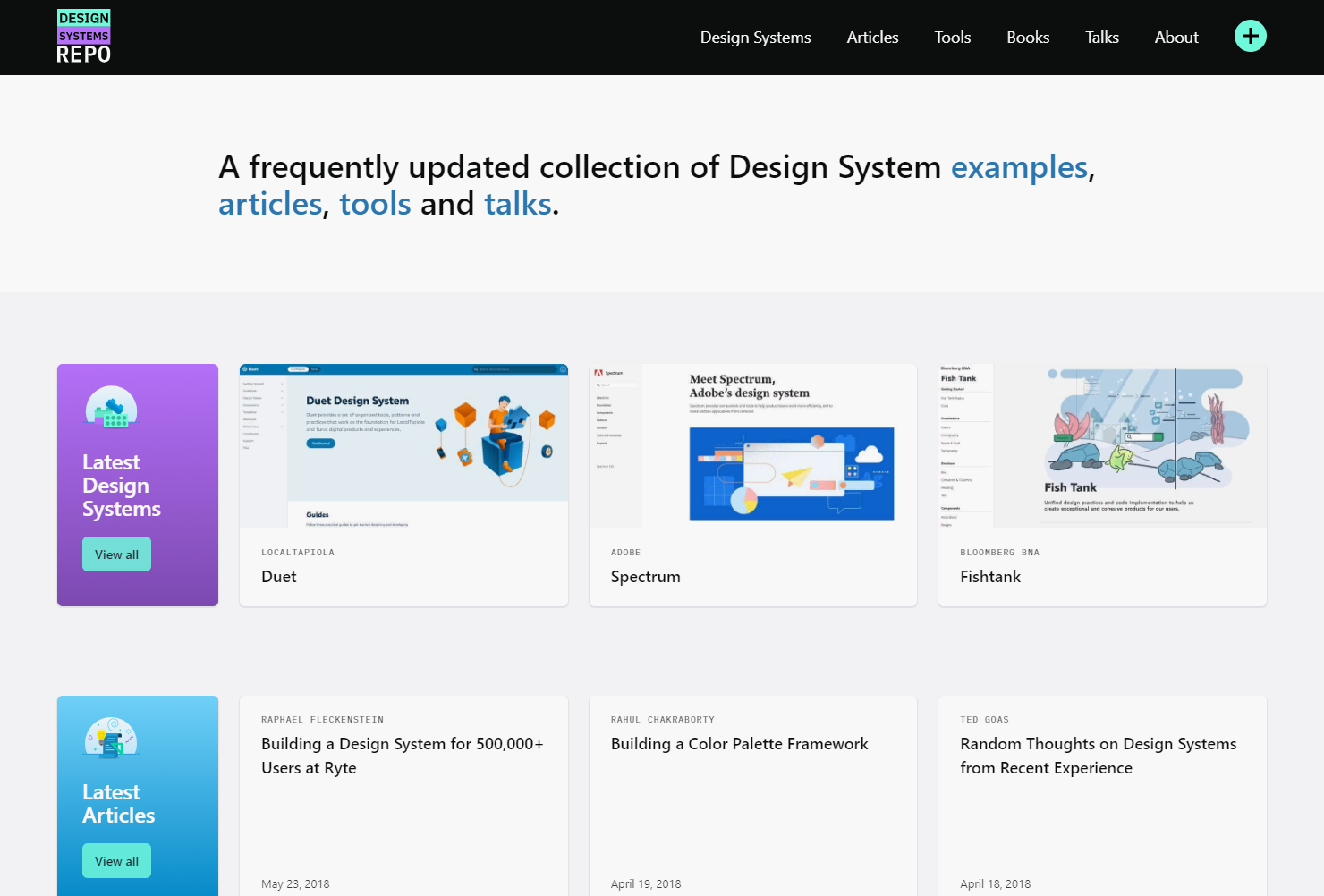Screen dimensions: 1324x896
Task: Follow the 'articles' link in the headline
Action: click(x=270, y=204)
